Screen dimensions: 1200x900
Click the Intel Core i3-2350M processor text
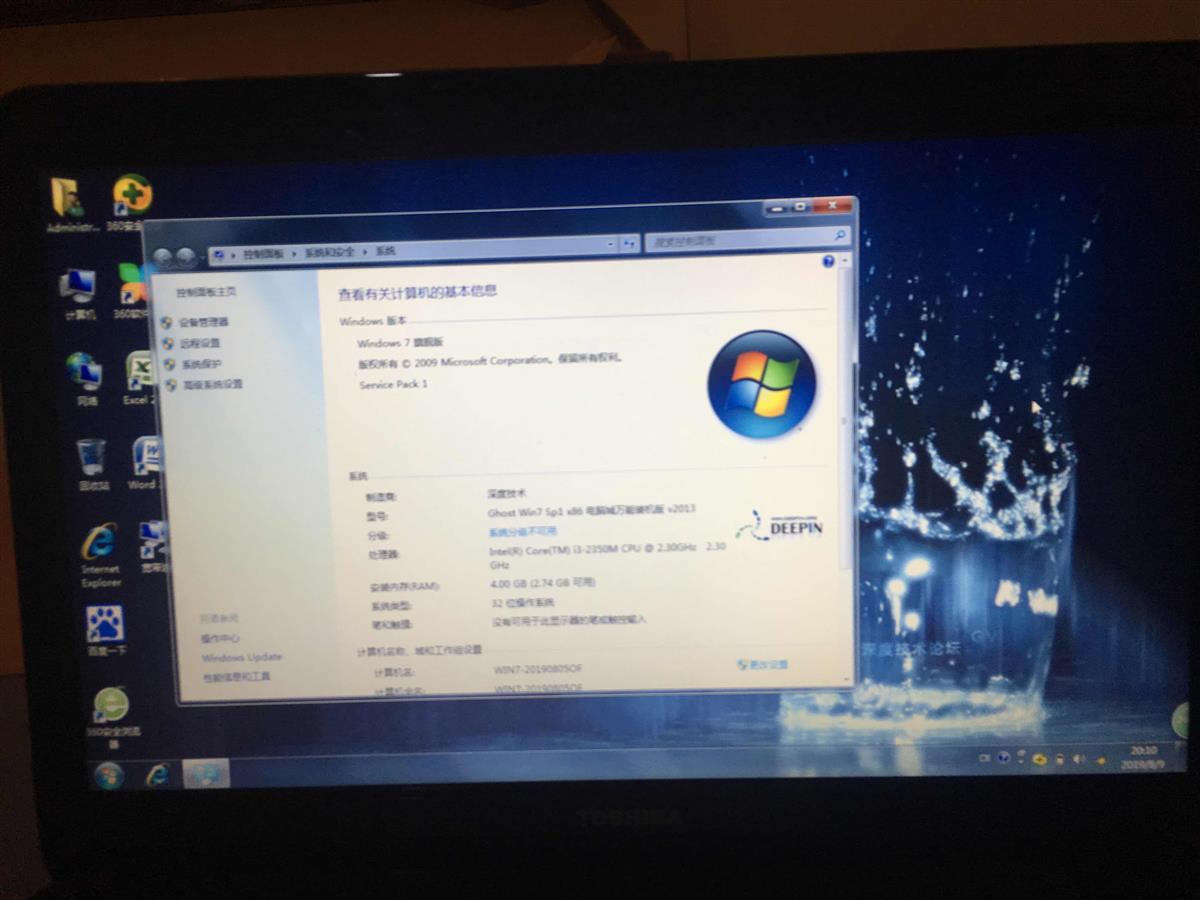(x=607, y=556)
